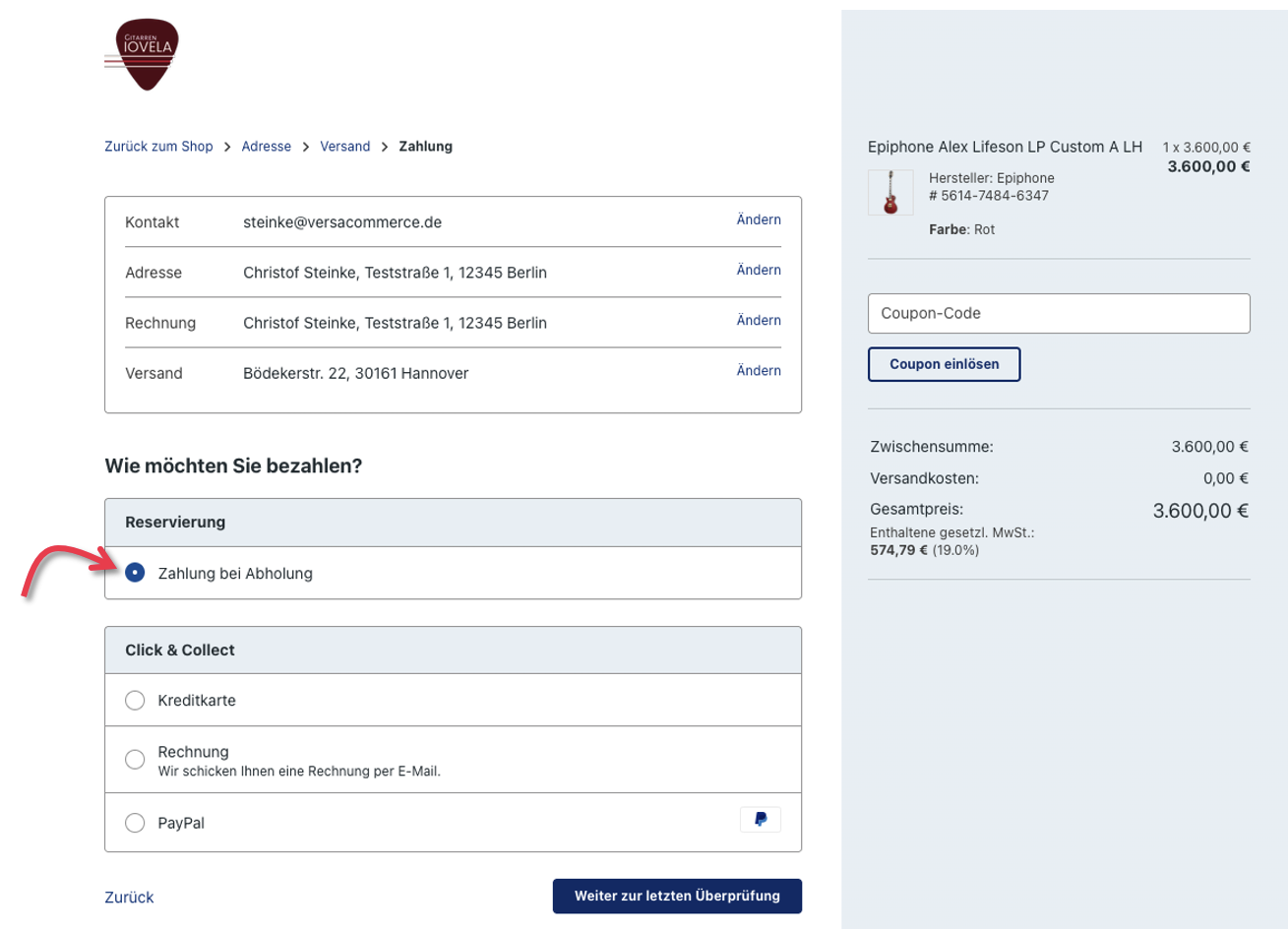Click the Gitarren Iovela shop logo
Screen dimensions: 1288x931
[142, 55]
